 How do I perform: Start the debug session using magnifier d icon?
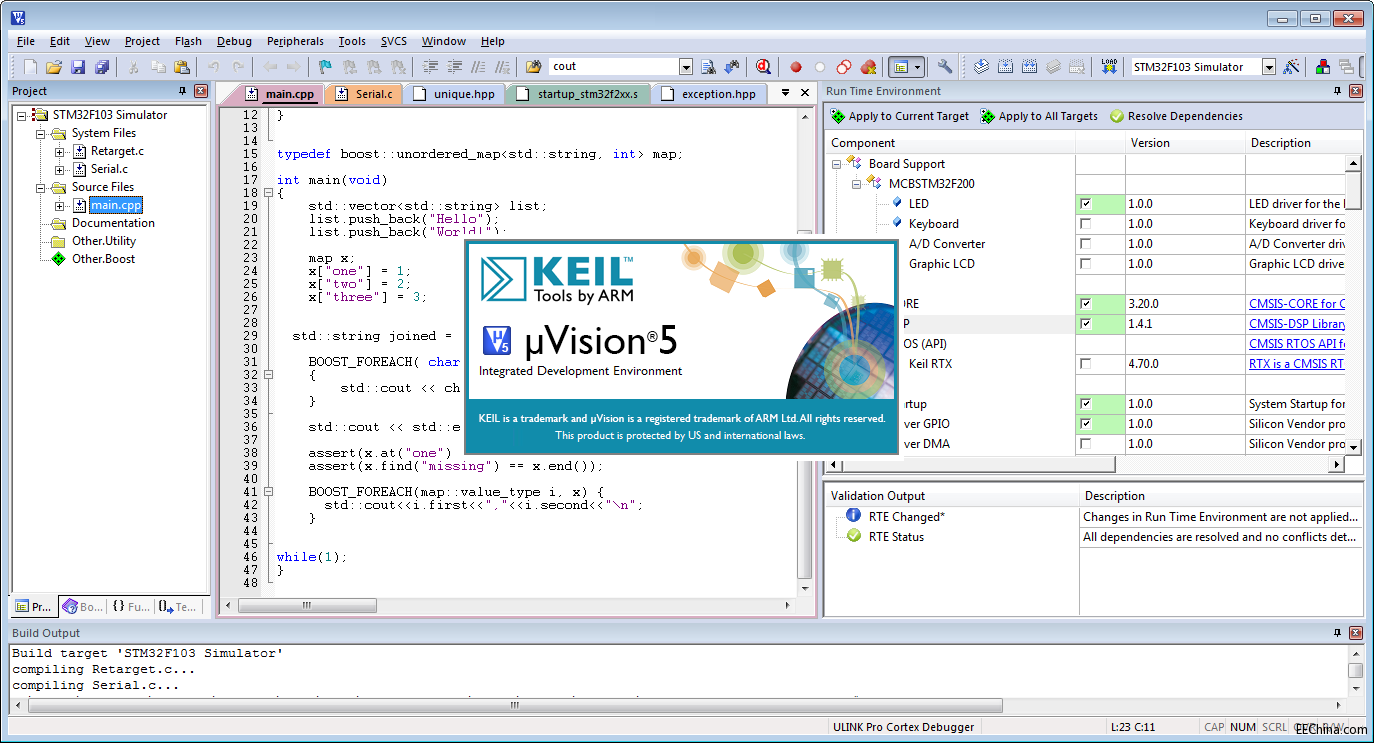pos(764,67)
